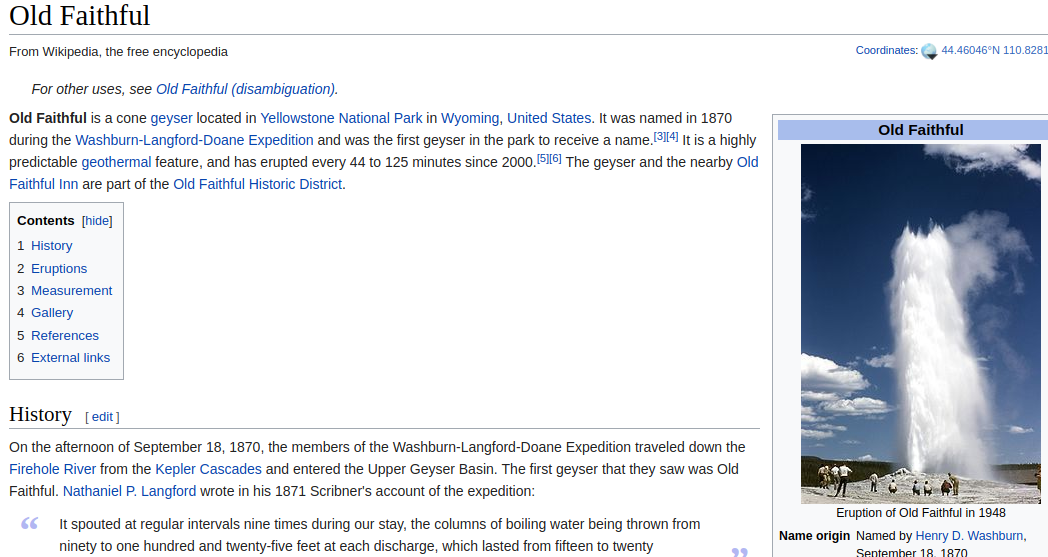Click the Contents heading text
The height and width of the screenshot is (557, 1048).
click(45, 221)
